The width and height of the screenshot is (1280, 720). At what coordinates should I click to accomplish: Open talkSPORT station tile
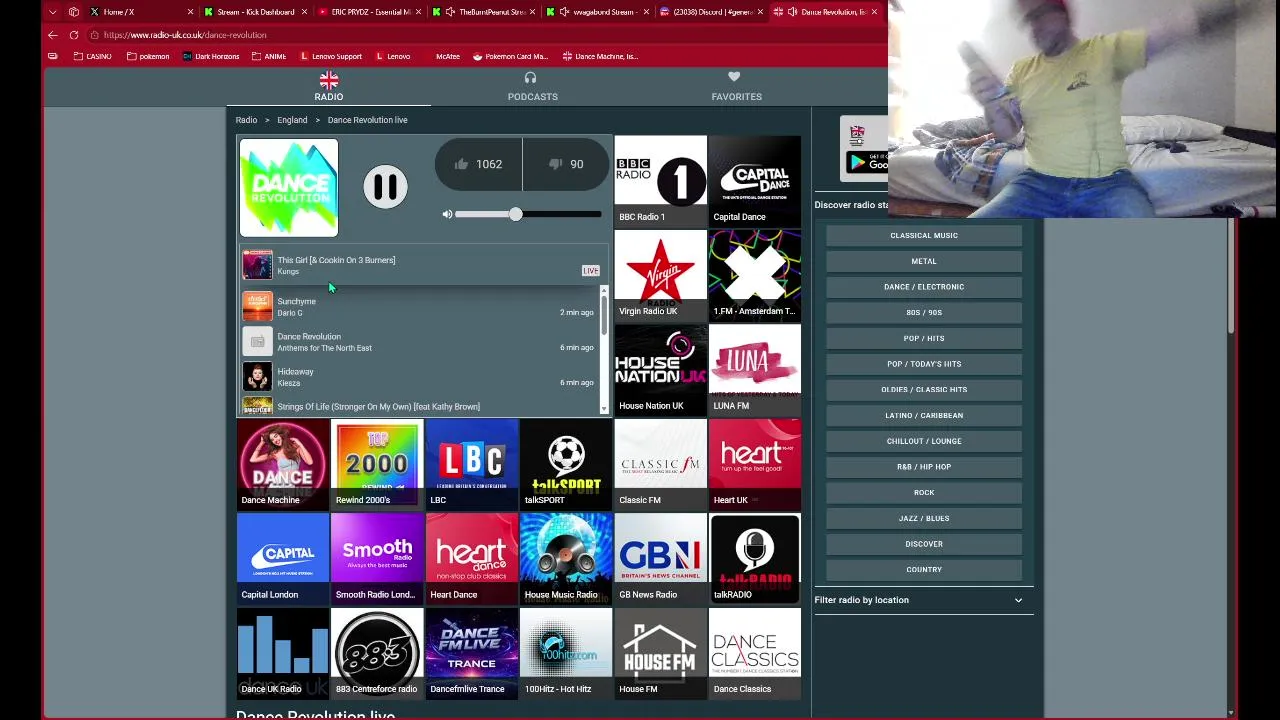point(566,463)
